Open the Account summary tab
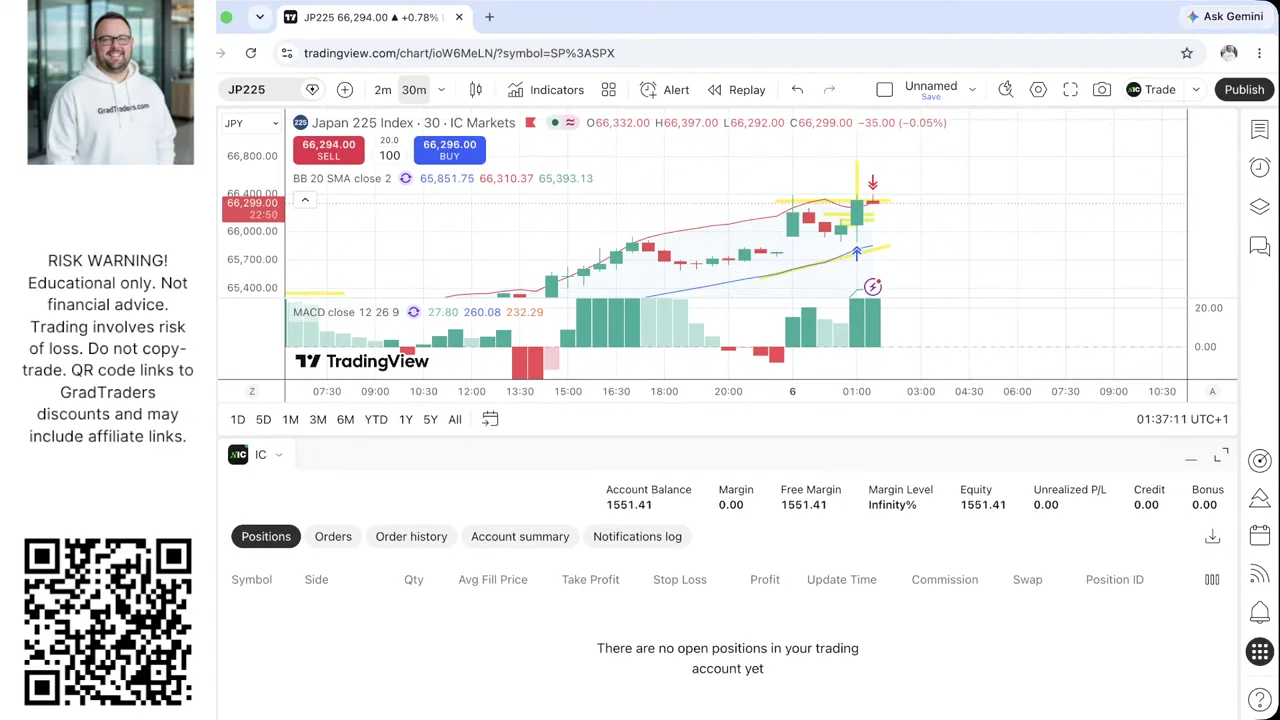Screen dimensions: 1280x720 tap(520, 537)
